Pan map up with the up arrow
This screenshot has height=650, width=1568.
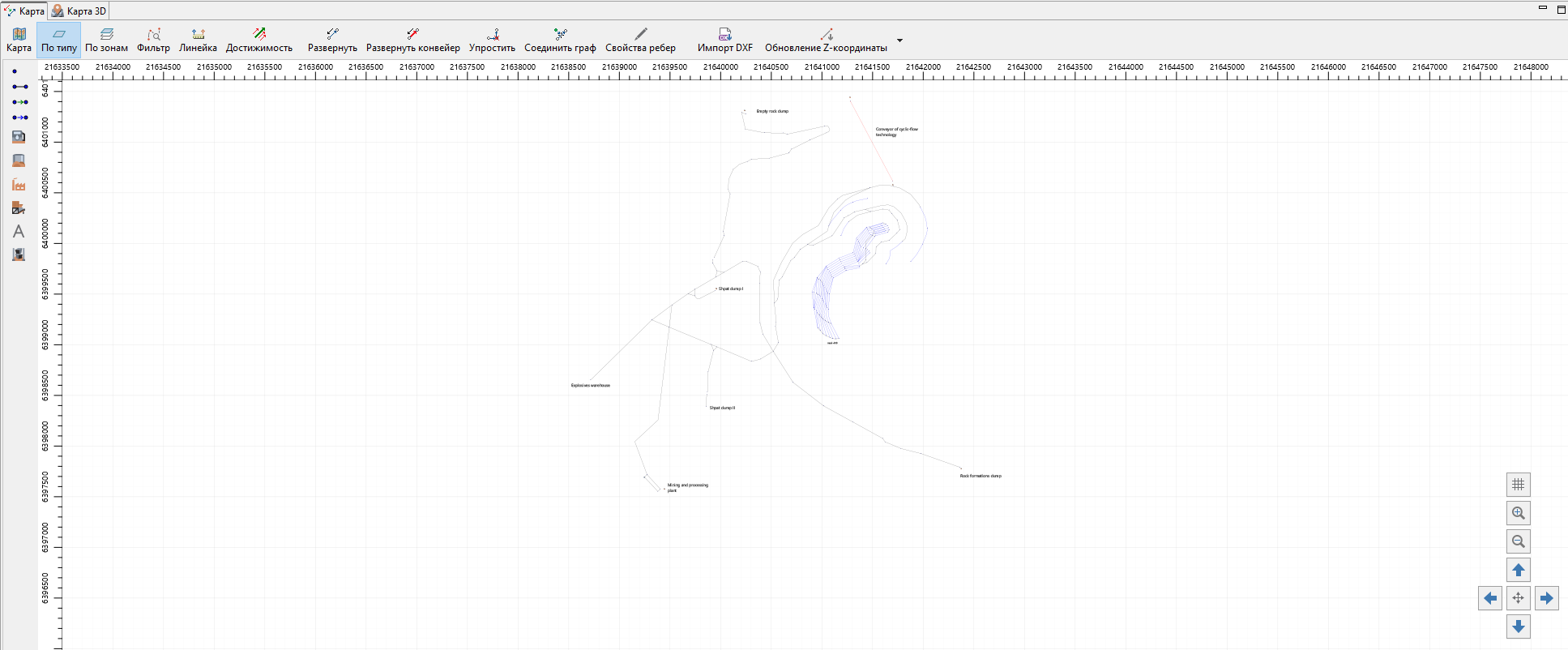(1518, 570)
